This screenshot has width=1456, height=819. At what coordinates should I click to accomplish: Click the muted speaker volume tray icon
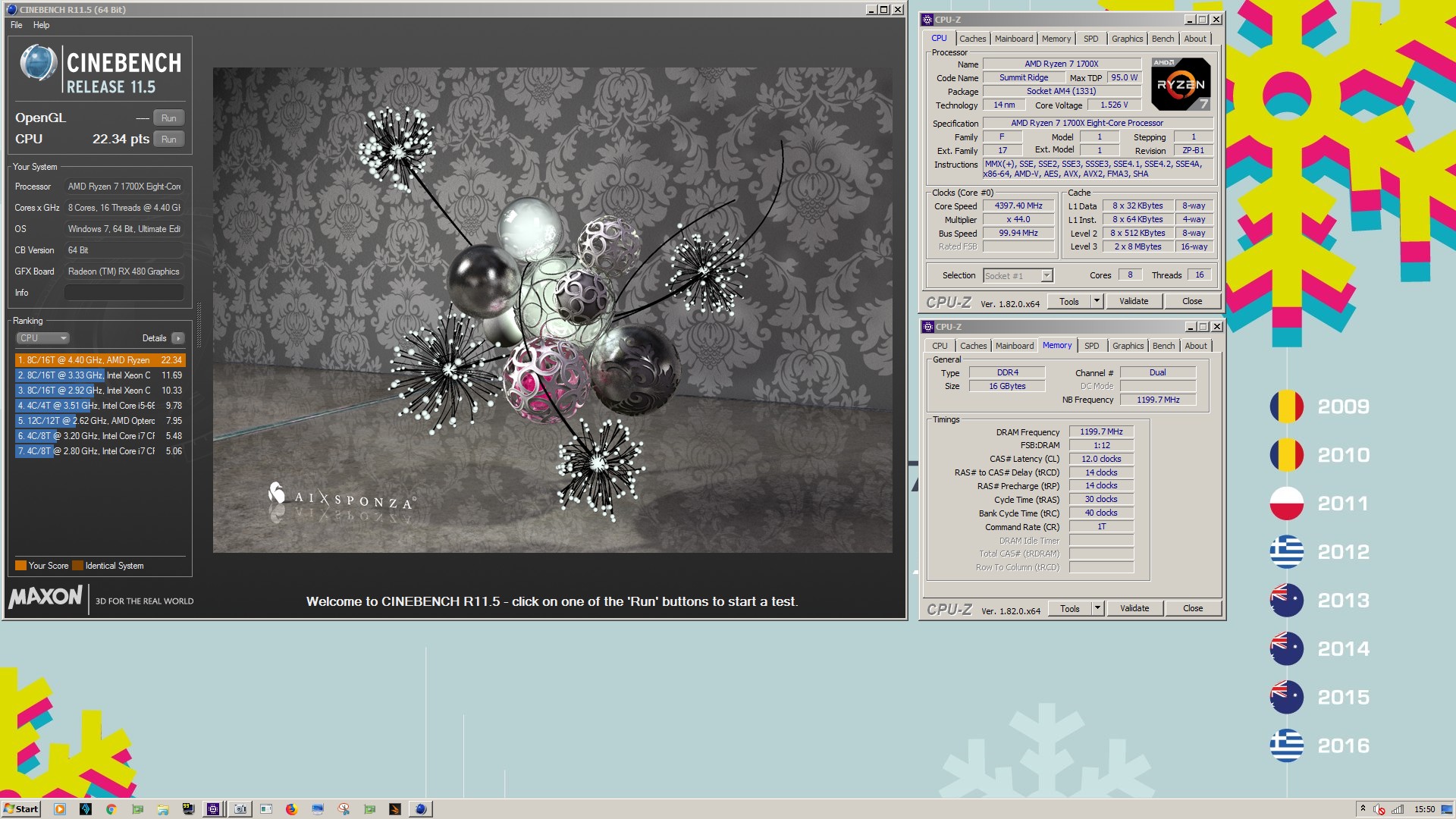click(1379, 809)
